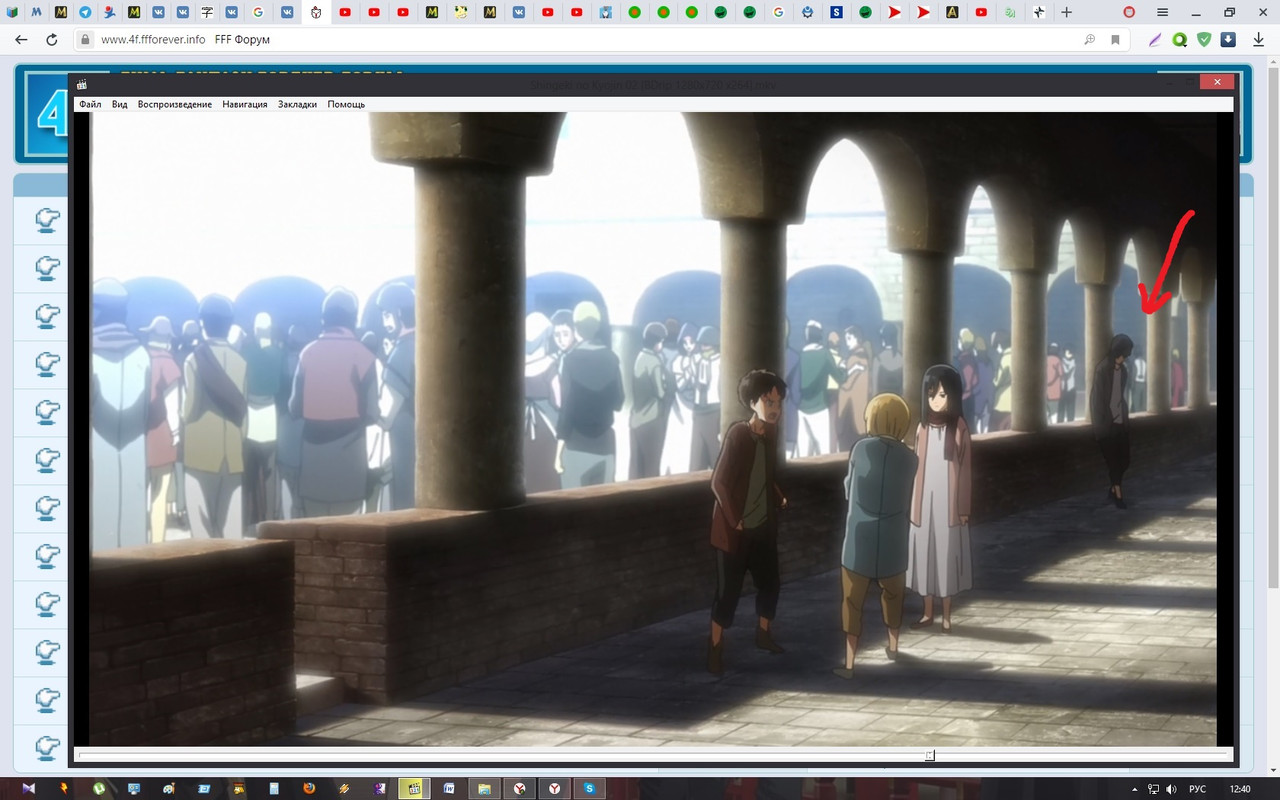Image resolution: width=1280 pixels, height=800 pixels.
Task: Reload the current browser page
Action: click(x=51, y=40)
